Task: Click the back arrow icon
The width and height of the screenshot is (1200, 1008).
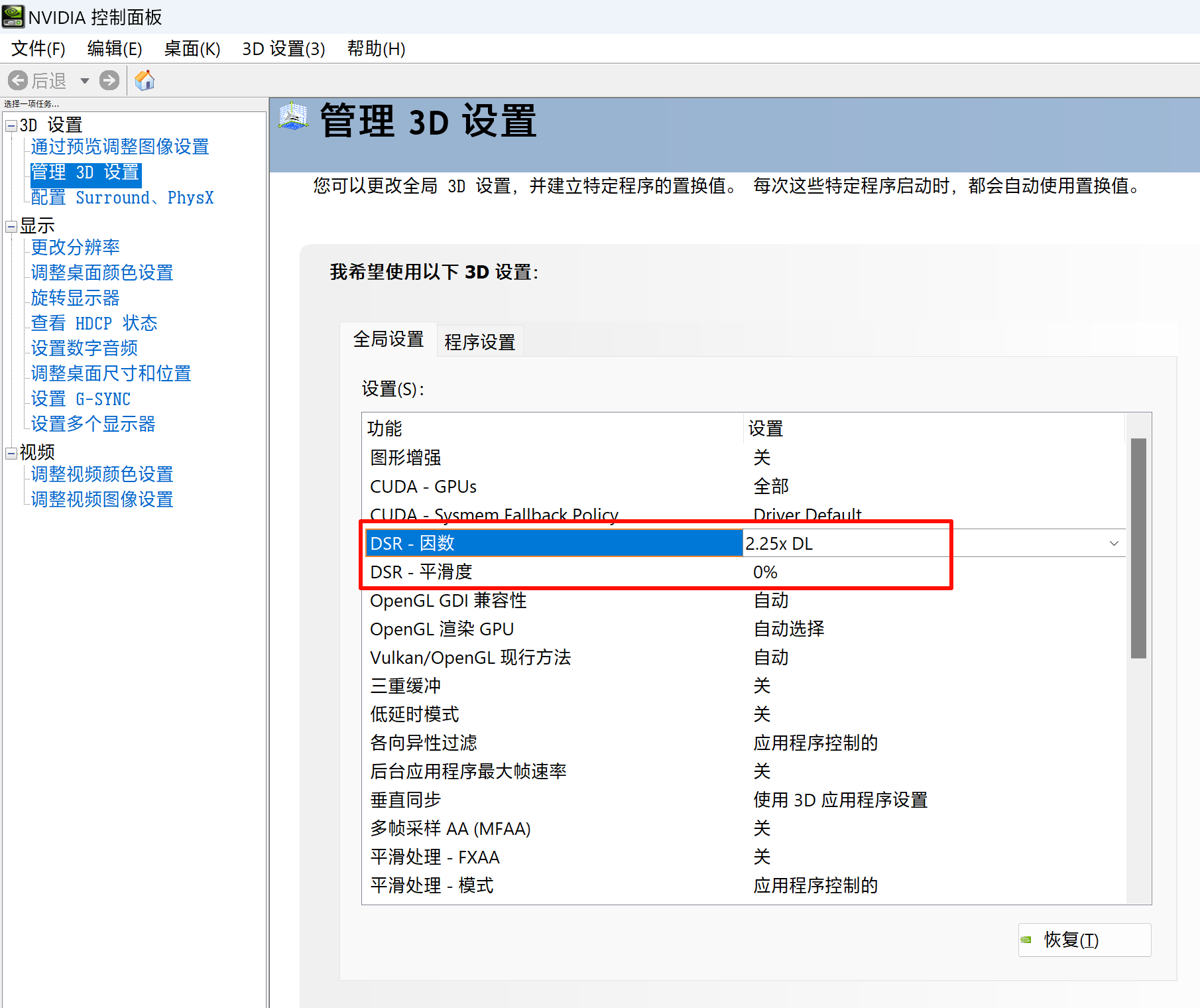Action: [x=18, y=81]
